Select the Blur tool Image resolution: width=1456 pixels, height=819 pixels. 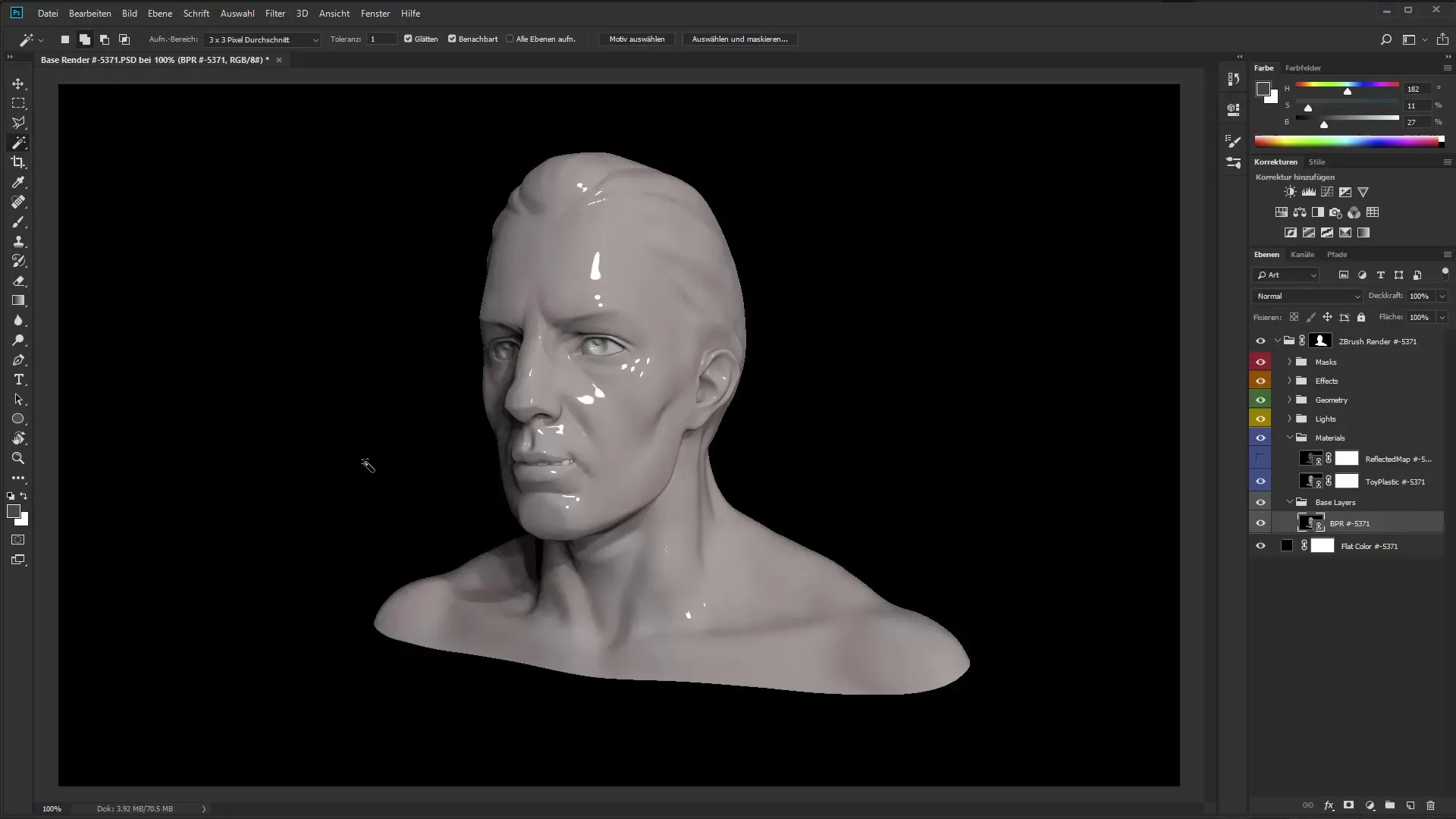(18, 320)
